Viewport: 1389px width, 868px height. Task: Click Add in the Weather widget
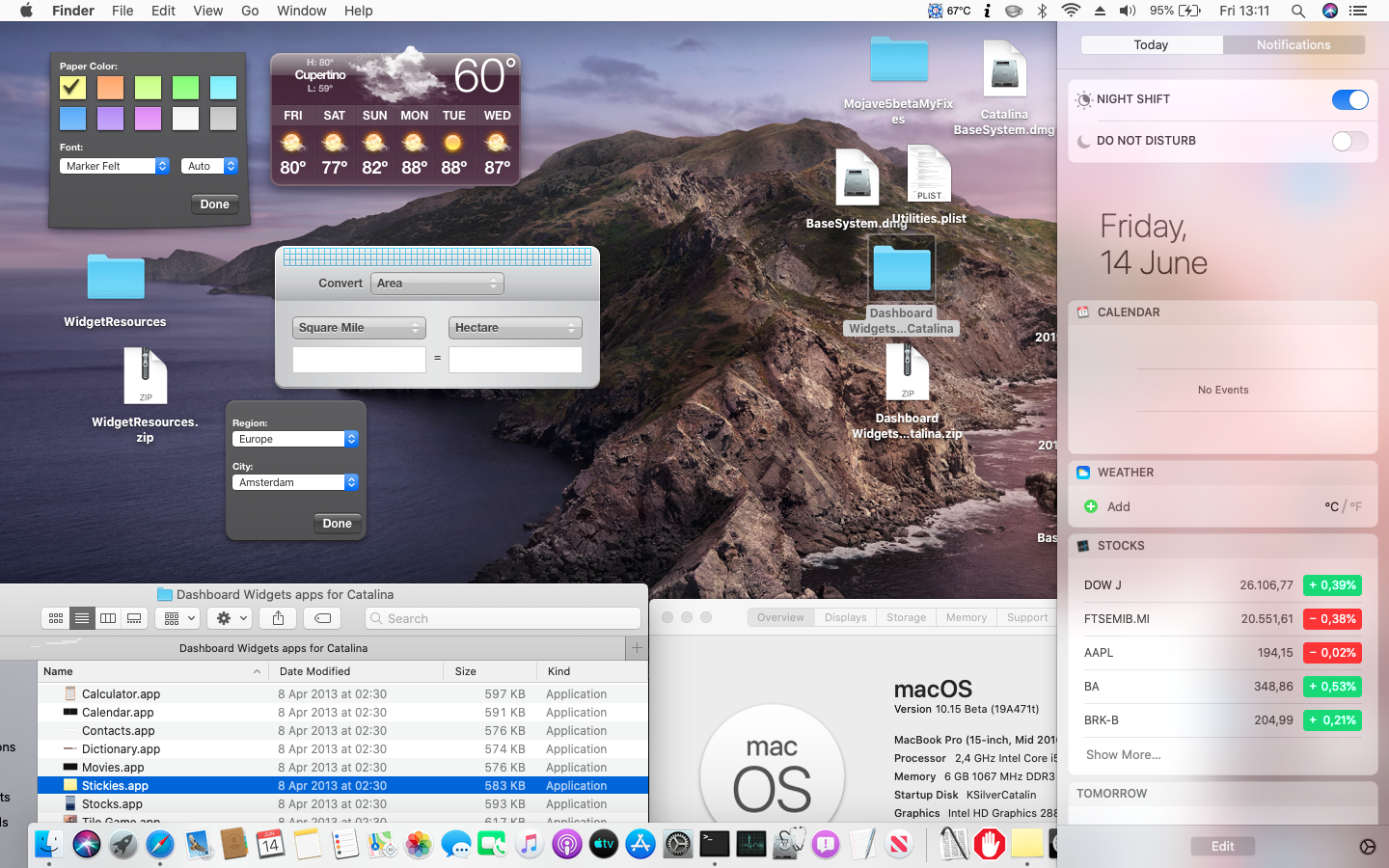tap(1107, 506)
